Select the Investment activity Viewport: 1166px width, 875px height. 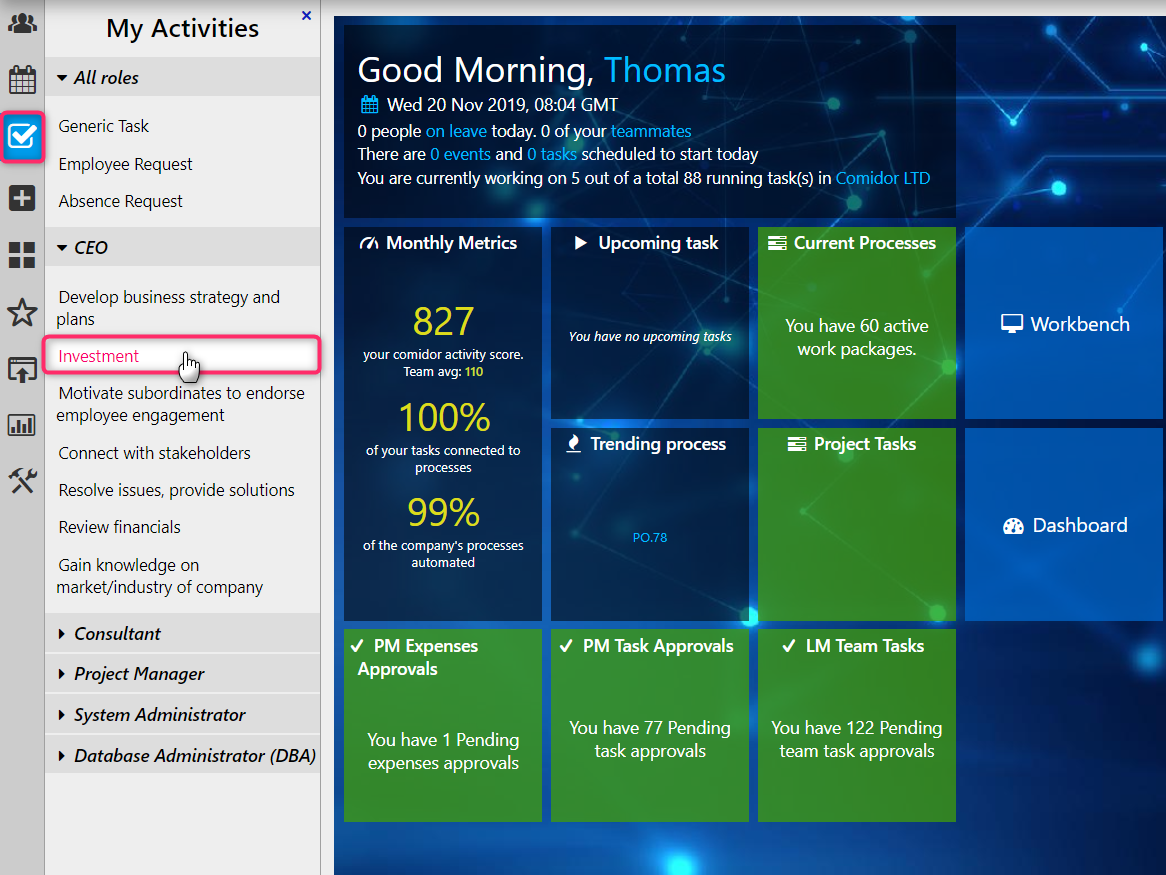(x=99, y=355)
